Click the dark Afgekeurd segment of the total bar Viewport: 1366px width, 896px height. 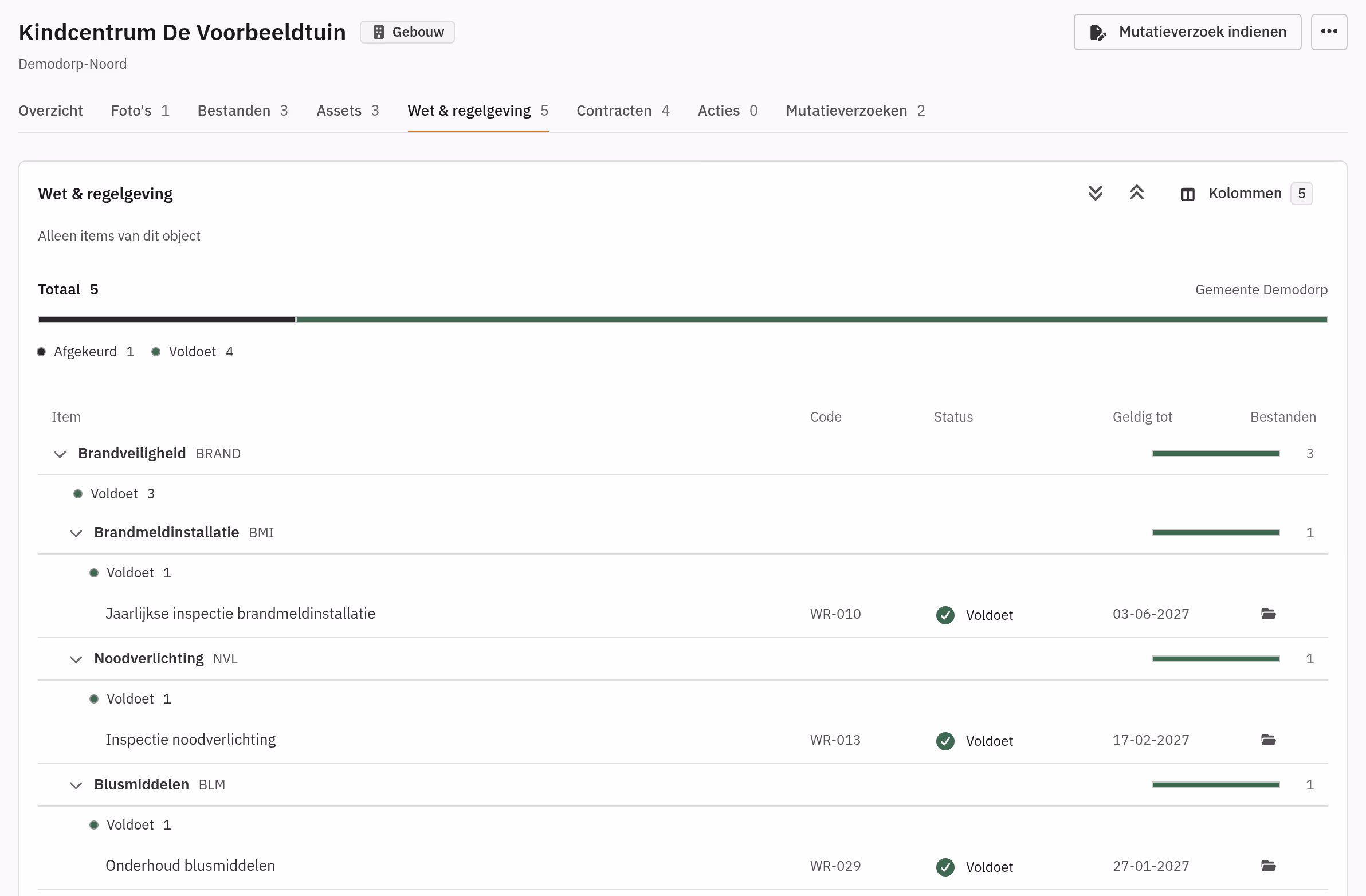tap(166, 319)
